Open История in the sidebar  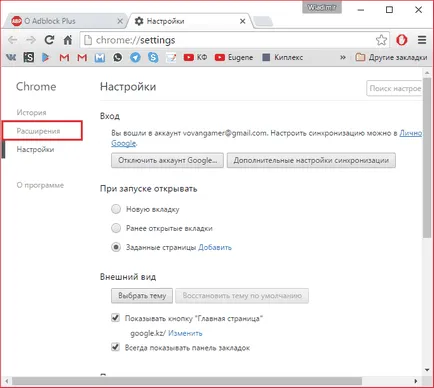pos(31,112)
